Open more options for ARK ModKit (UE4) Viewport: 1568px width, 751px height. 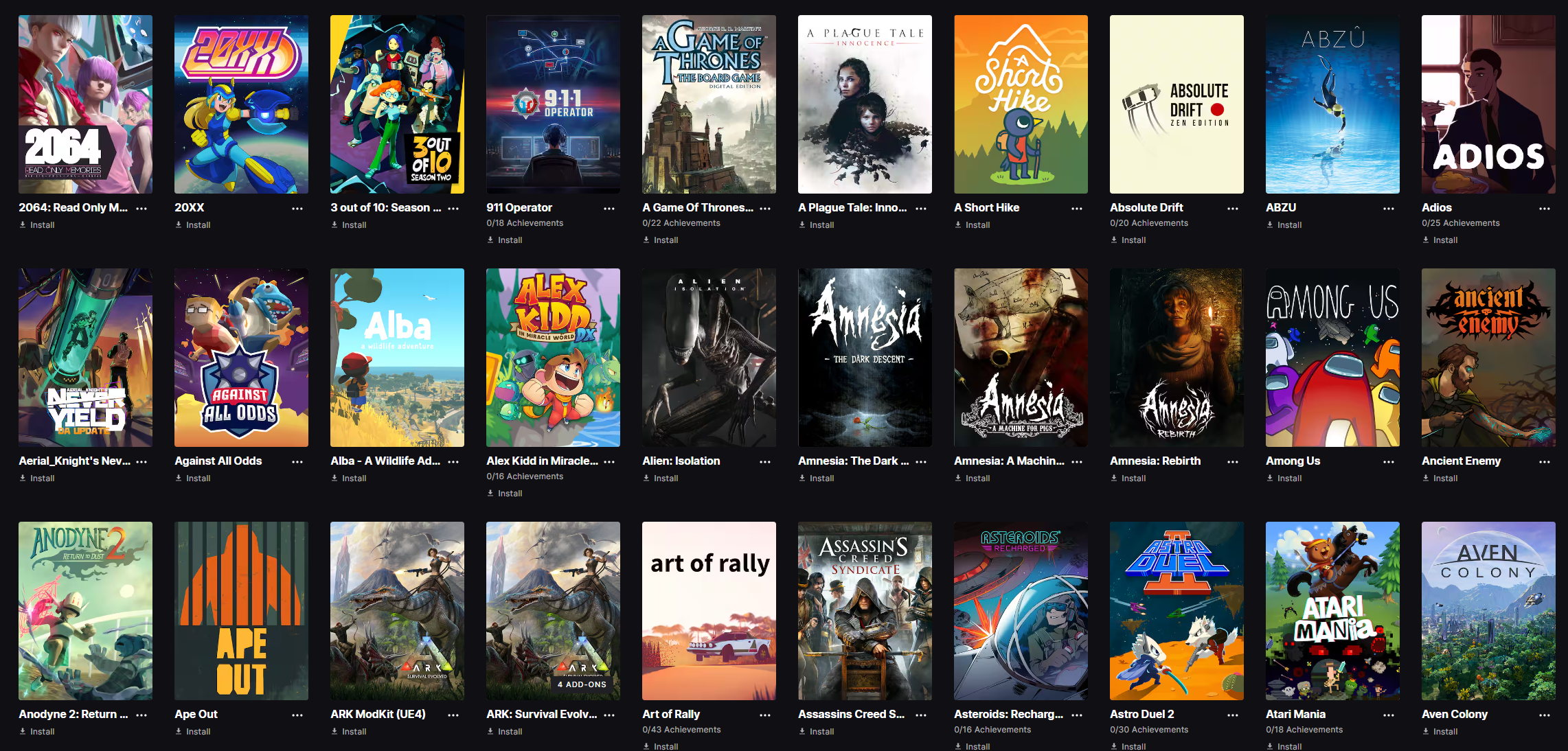453,715
